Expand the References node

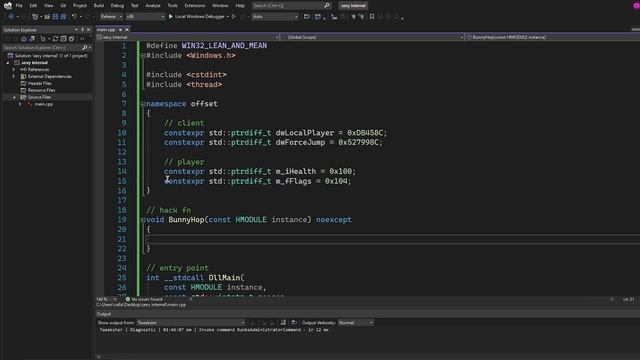13,70
